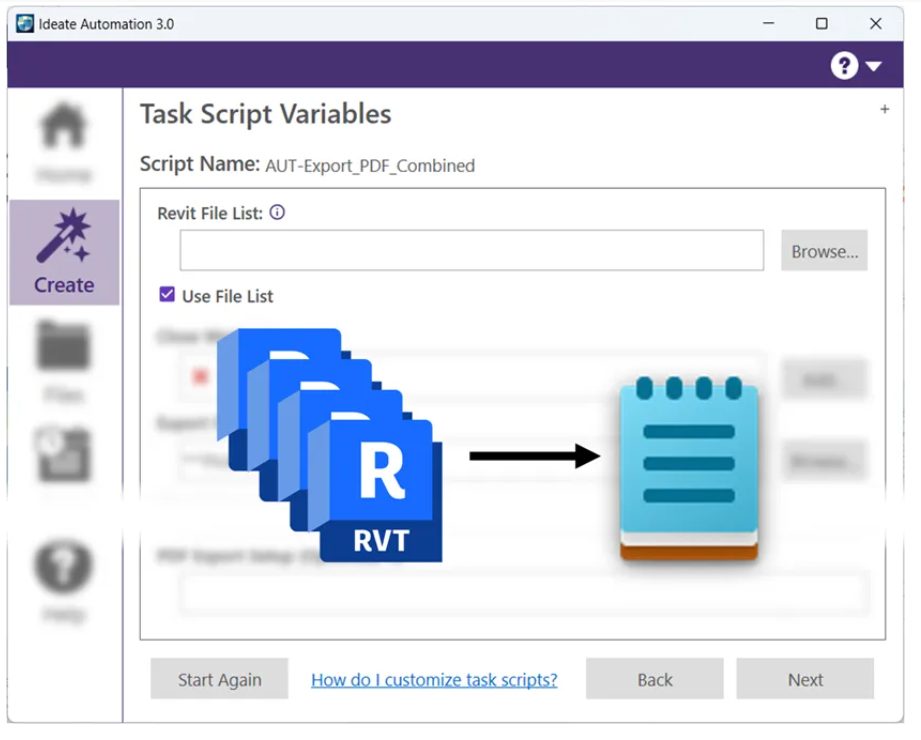This screenshot has width=921, height=740.
Task: Uncheck the Use File List checkbox
Action: pyautogui.click(x=167, y=294)
